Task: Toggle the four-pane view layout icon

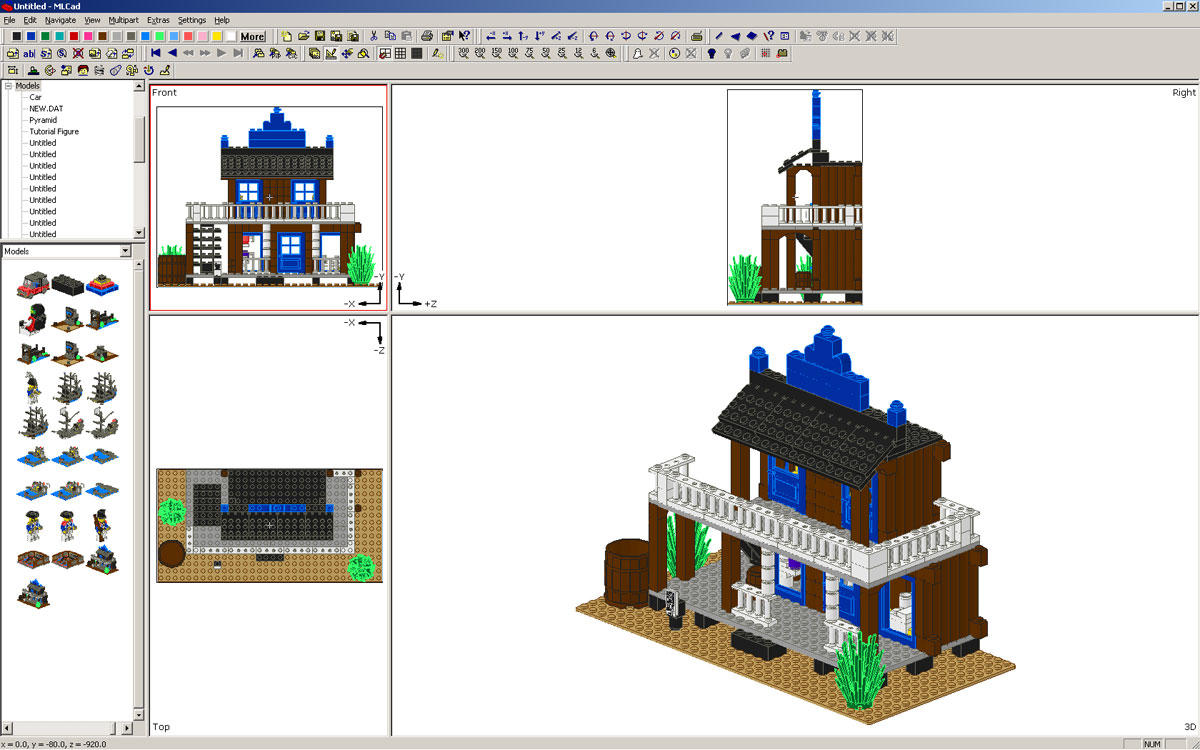Action: click(x=384, y=52)
